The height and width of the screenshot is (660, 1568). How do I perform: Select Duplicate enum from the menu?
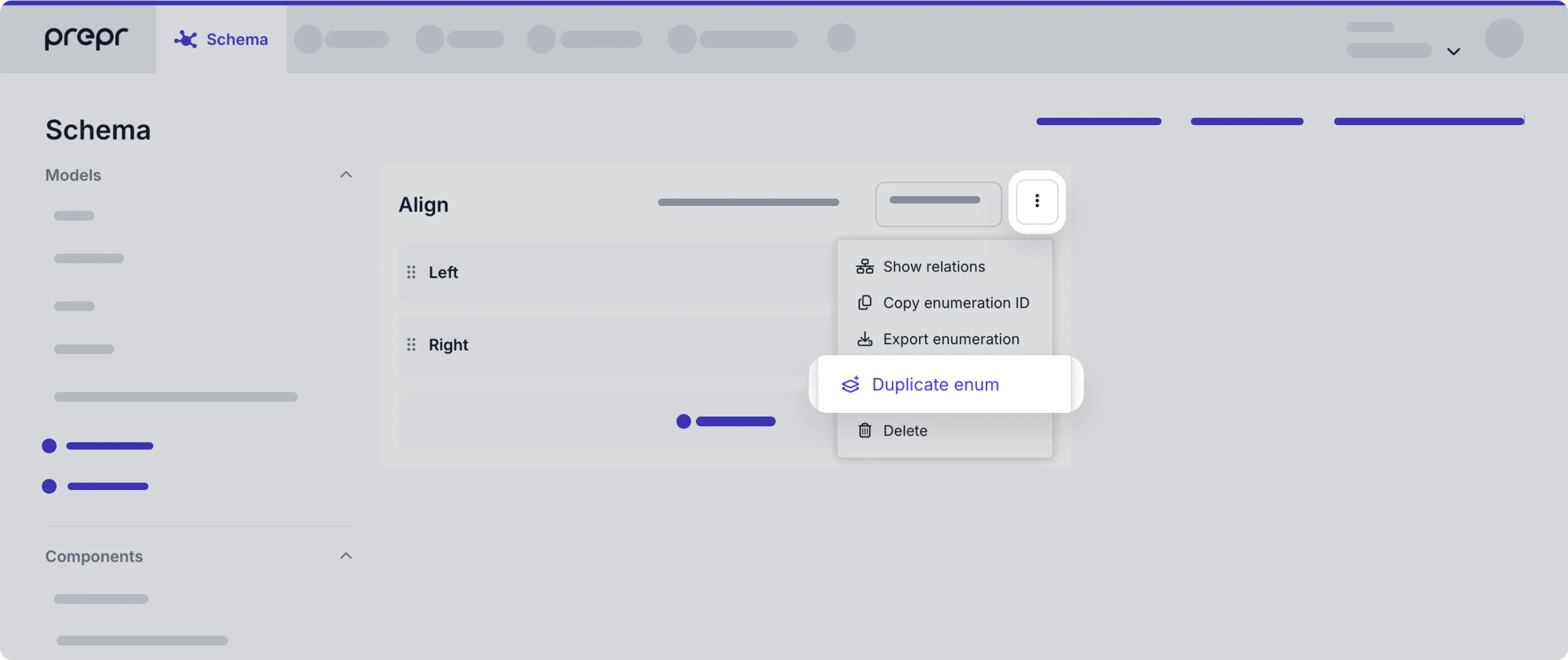click(x=935, y=384)
